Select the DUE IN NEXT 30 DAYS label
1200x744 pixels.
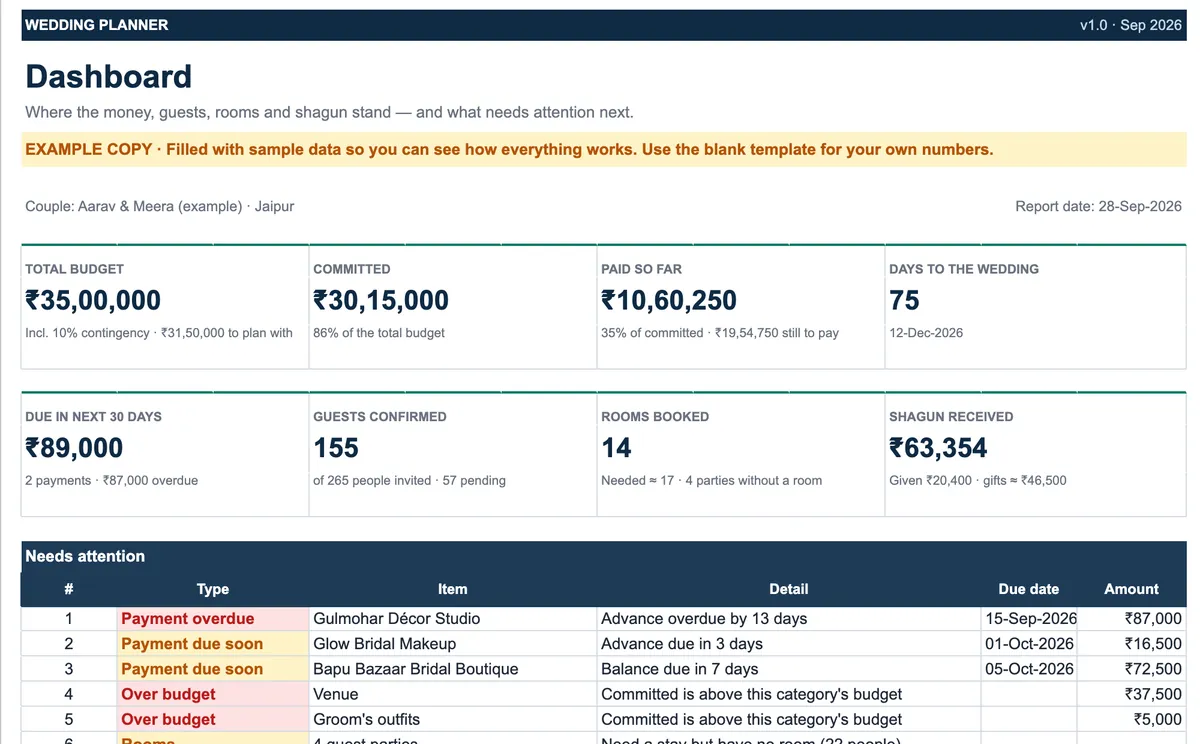click(93, 417)
